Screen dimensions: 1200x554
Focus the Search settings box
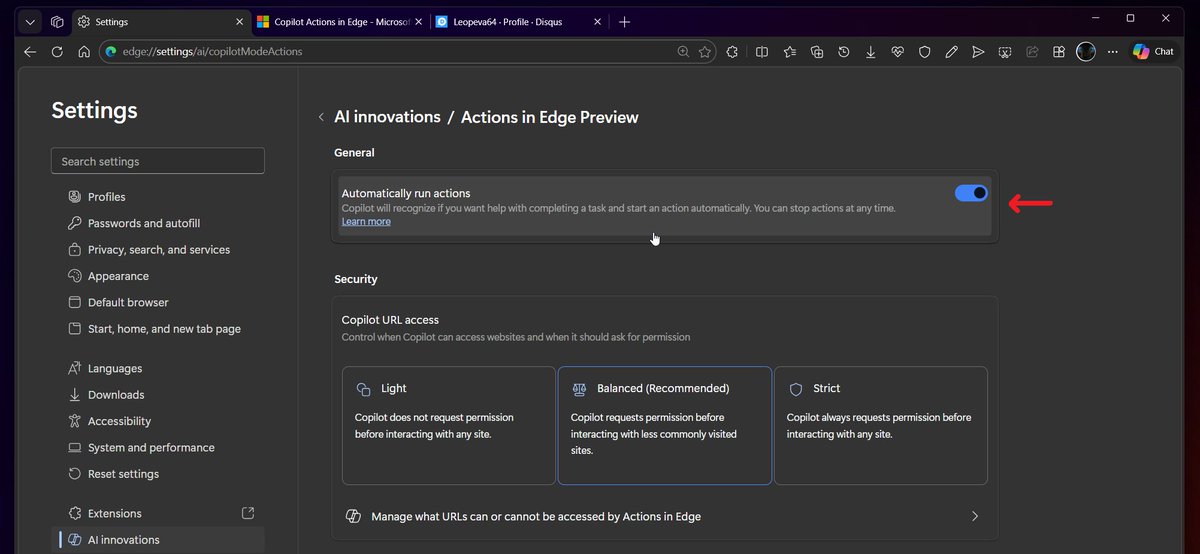(x=158, y=161)
